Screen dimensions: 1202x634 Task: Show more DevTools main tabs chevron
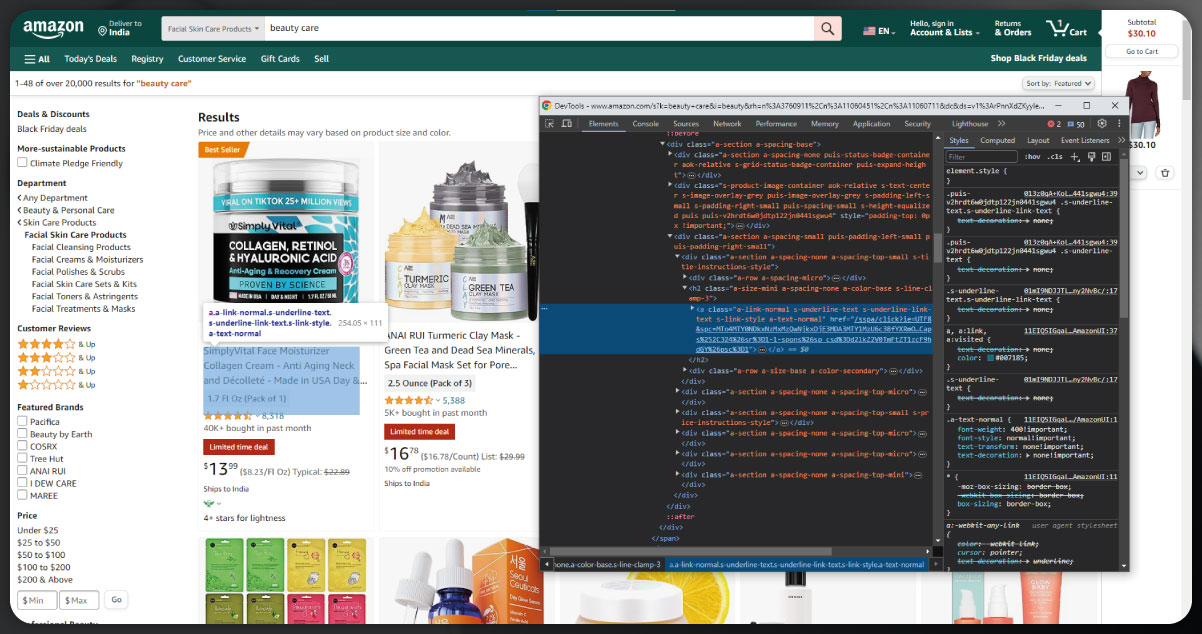(x=1000, y=124)
